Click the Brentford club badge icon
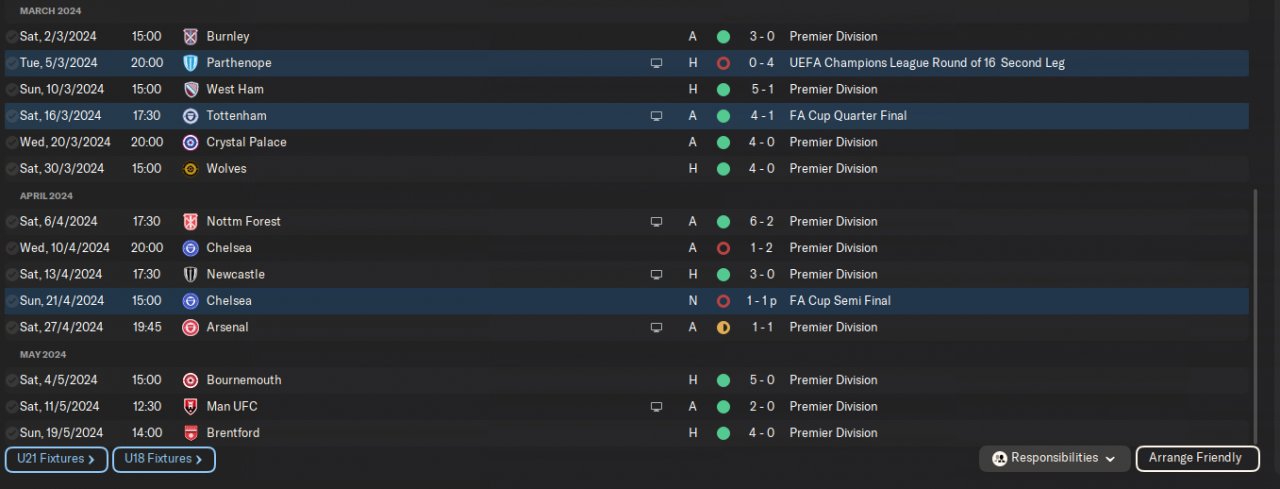The height and width of the screenshot is (489, 1280). tap(190, 433)
